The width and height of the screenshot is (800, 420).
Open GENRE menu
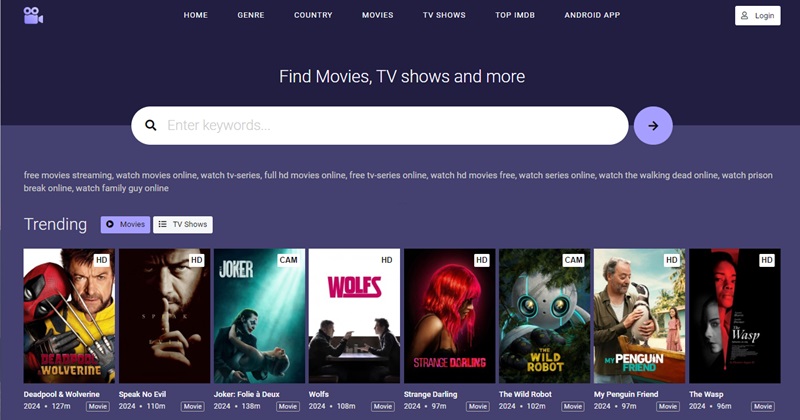[251, 15]
